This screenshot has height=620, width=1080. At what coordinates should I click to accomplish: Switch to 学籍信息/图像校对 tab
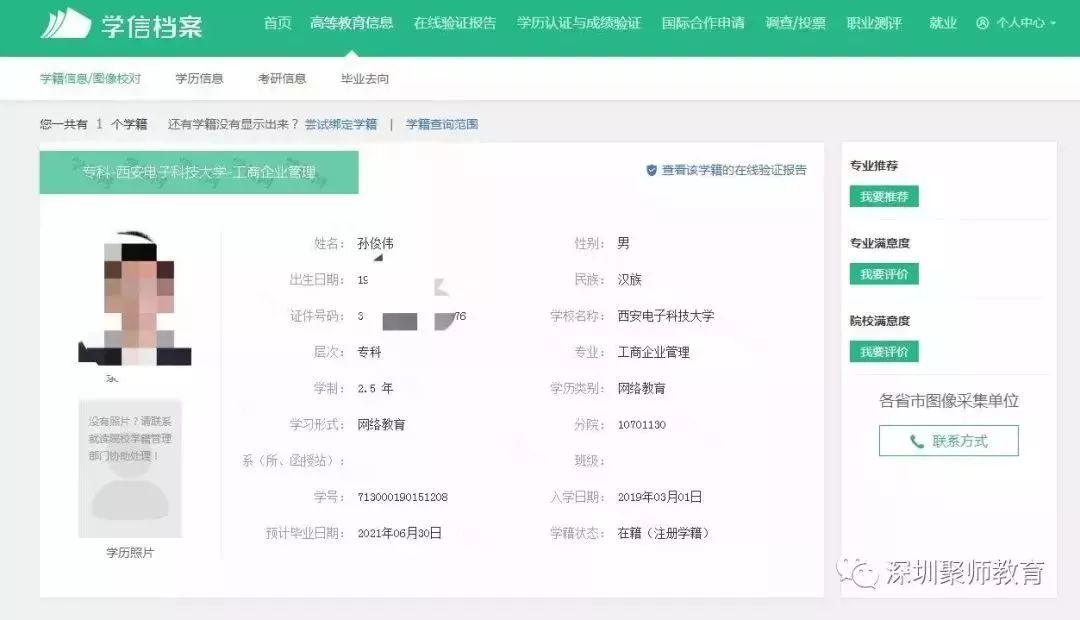click(90, 79)
